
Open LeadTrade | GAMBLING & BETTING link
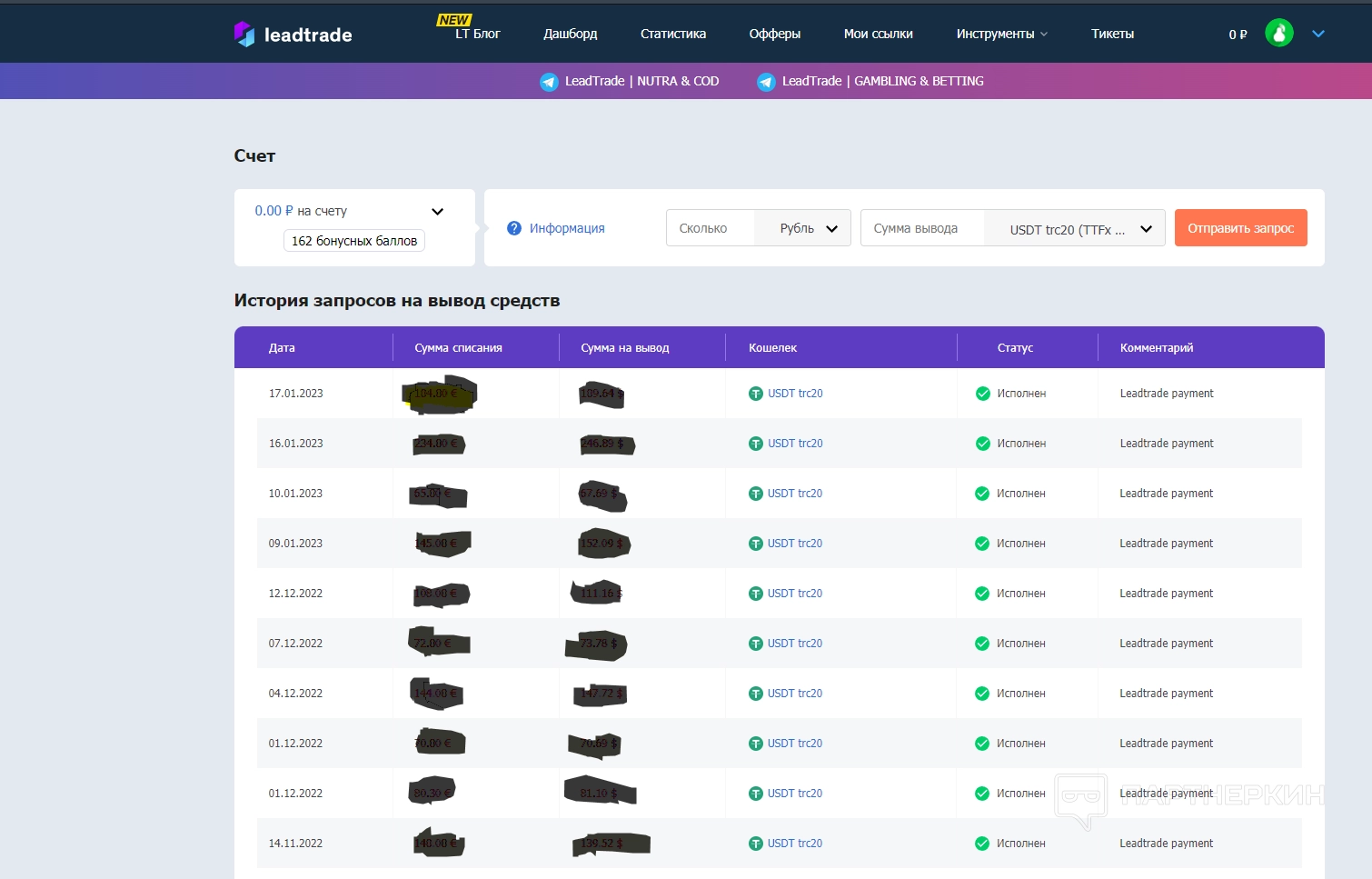coord(882,81)
